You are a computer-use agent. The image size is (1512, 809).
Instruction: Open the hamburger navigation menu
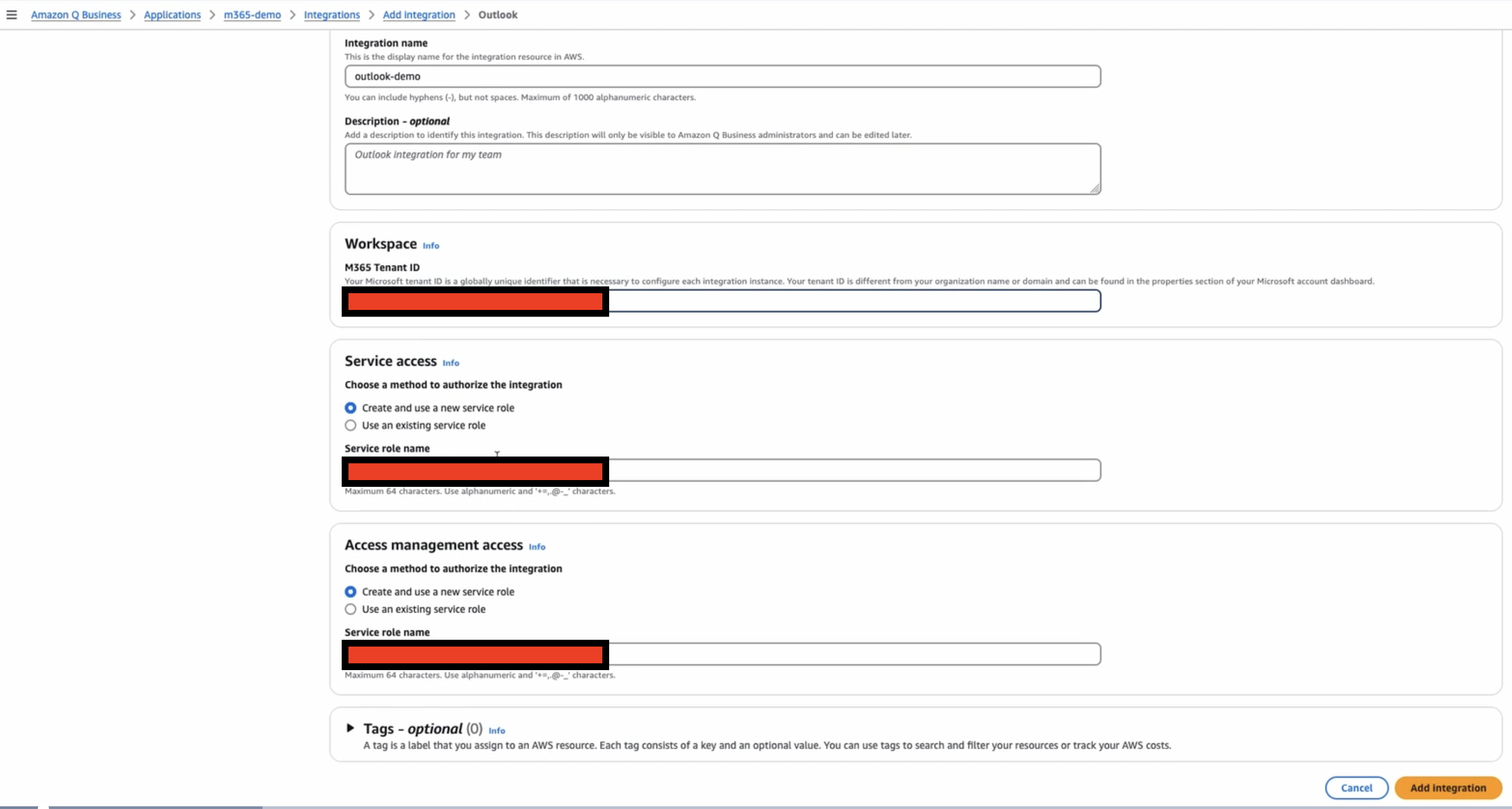12,14
